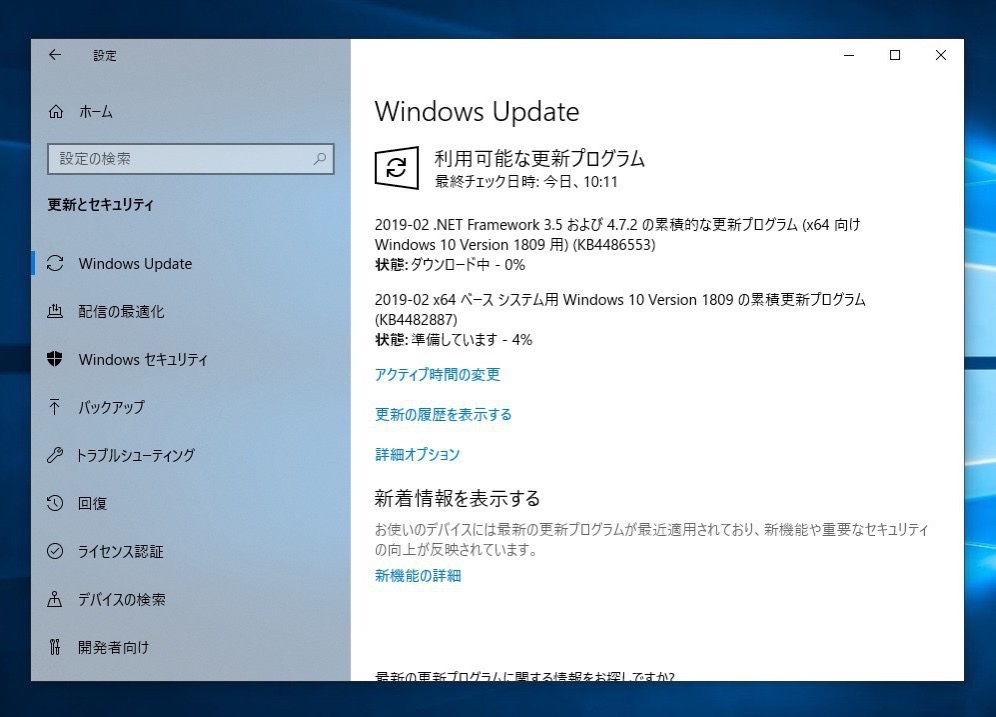996x717 pixels.
Task: Click the 配信の最適化 sidebar icon
Action: point(55,311)
